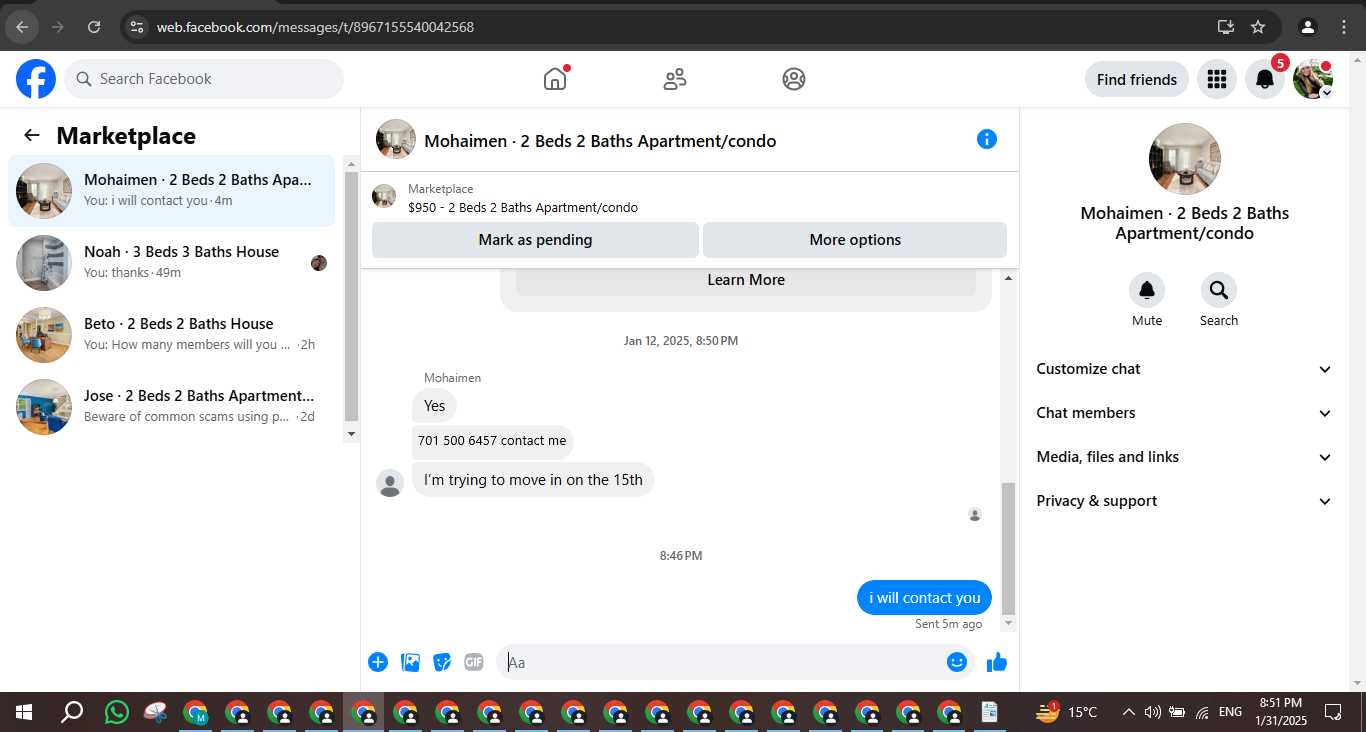View site information icon in address bar
This screenshot has height=732, width=1366.
137,27
